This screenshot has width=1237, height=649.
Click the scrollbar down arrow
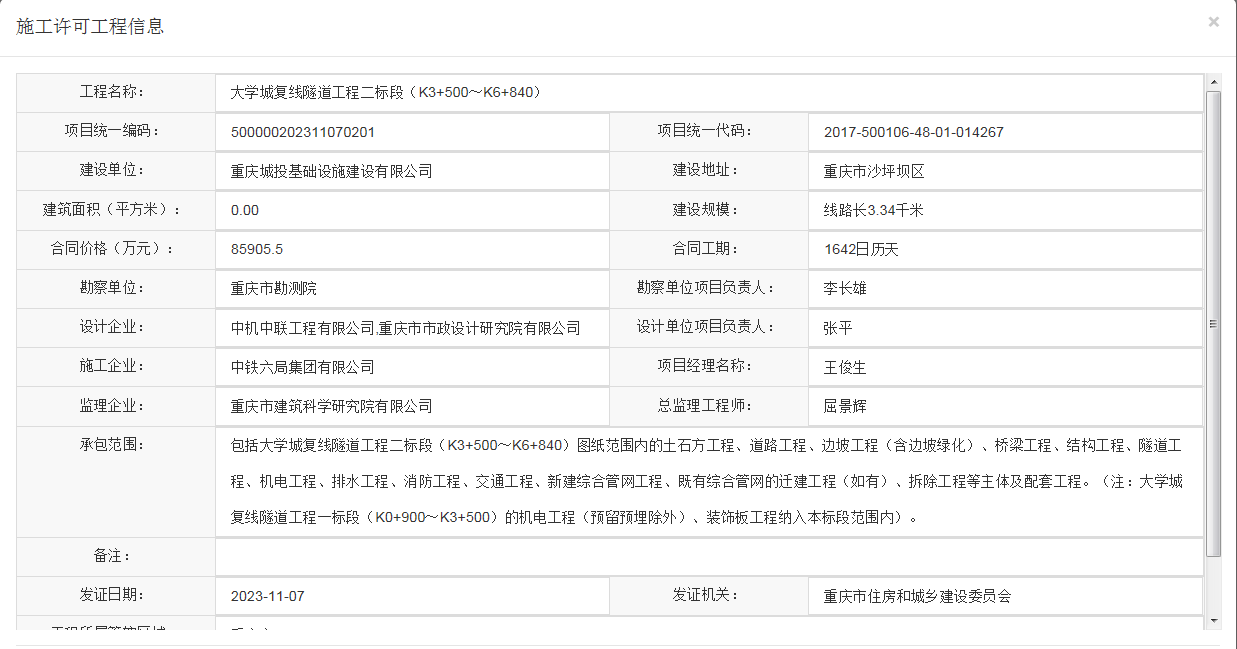click(x=1214, y=621)
